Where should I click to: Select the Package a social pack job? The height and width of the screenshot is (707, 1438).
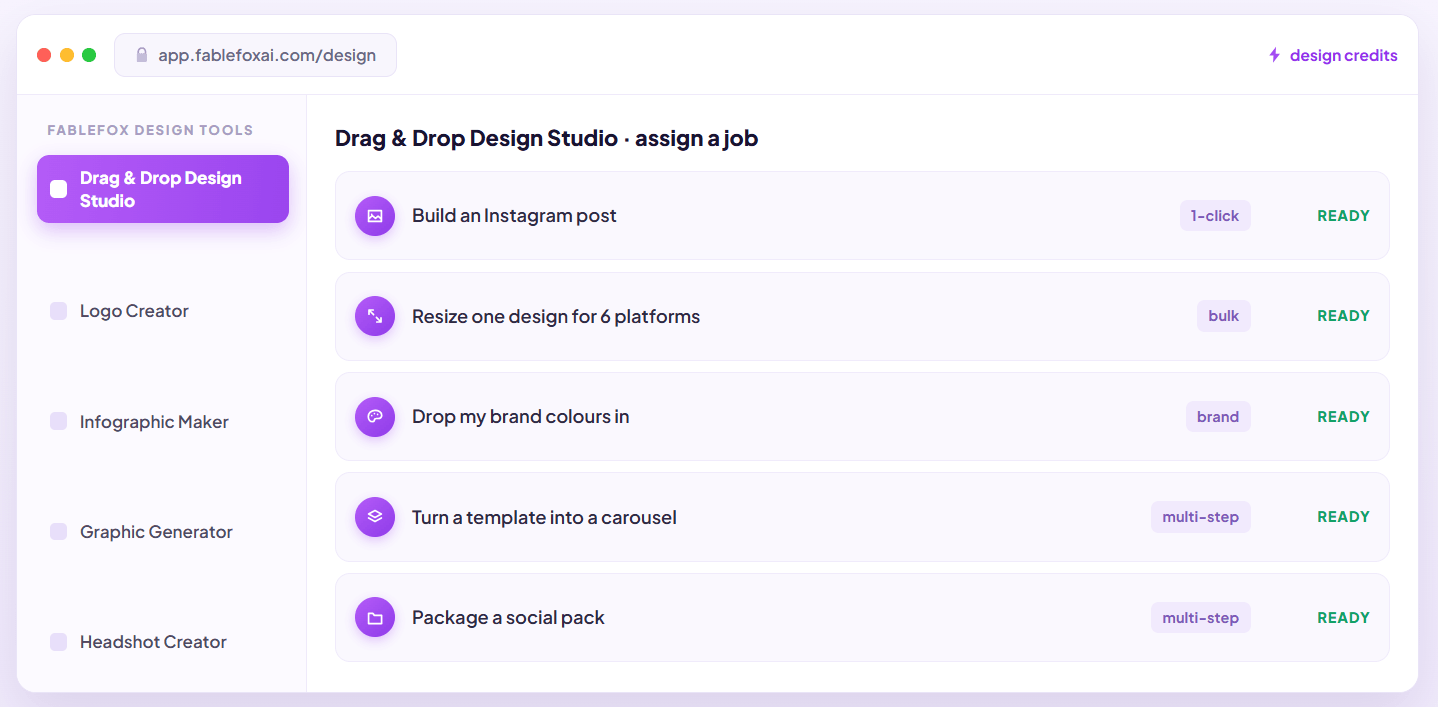pyautogui.click(x=862, y=618)
